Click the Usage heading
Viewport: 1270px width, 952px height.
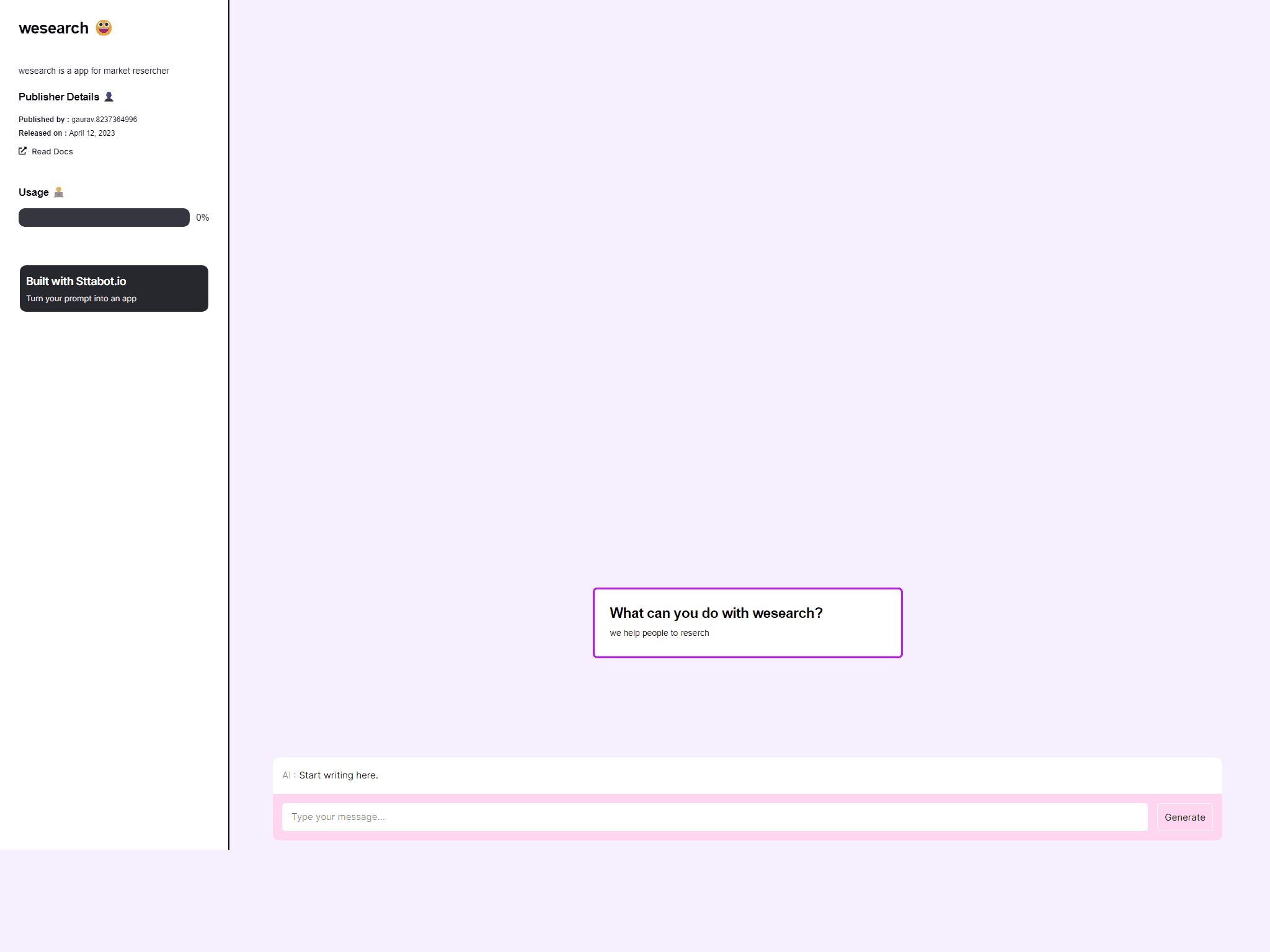tap(33, 192)
